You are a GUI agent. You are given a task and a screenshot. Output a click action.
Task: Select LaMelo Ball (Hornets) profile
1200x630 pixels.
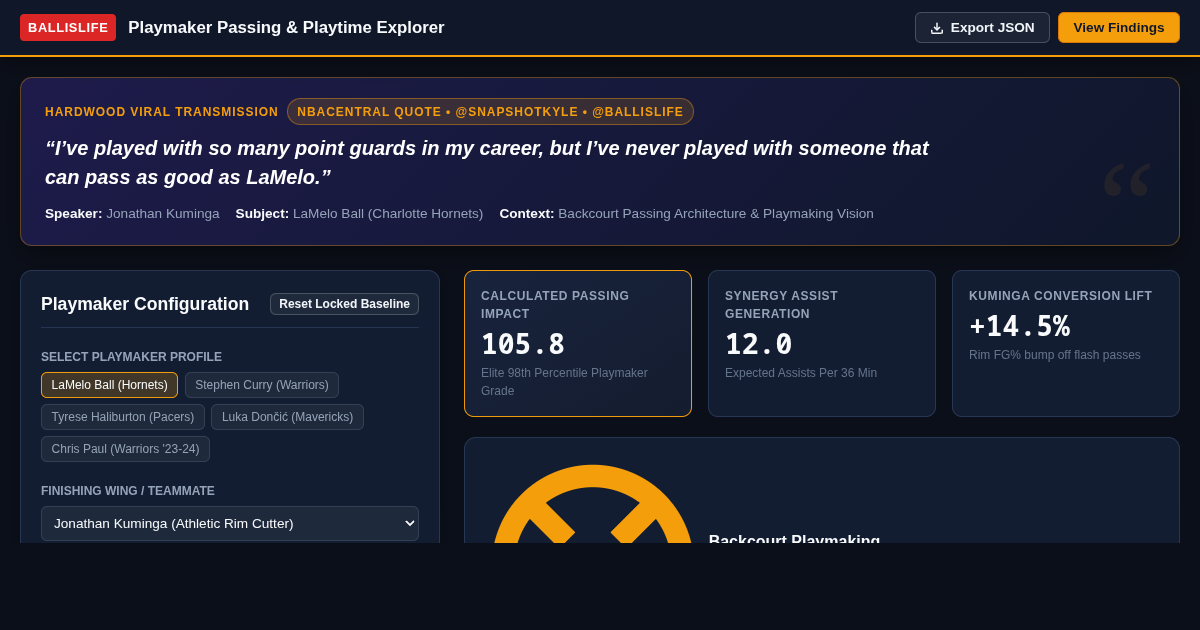click(110, 385)
